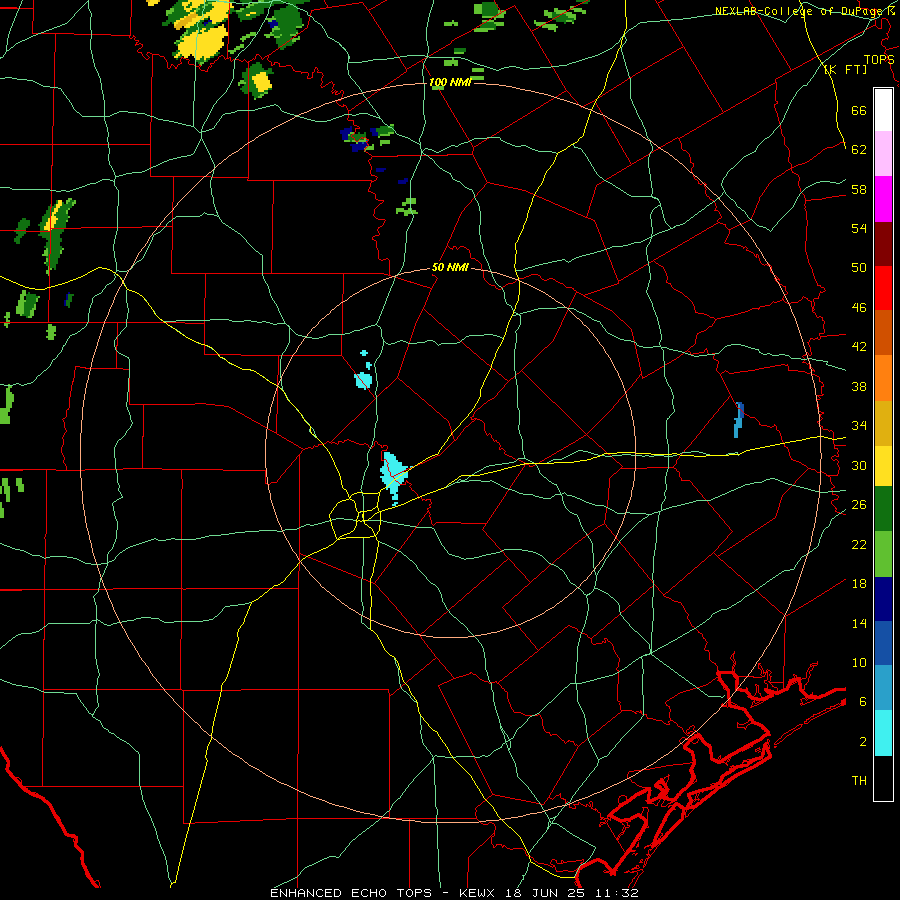Click the '50 NMI' range ring label

[x=450, y=267]
